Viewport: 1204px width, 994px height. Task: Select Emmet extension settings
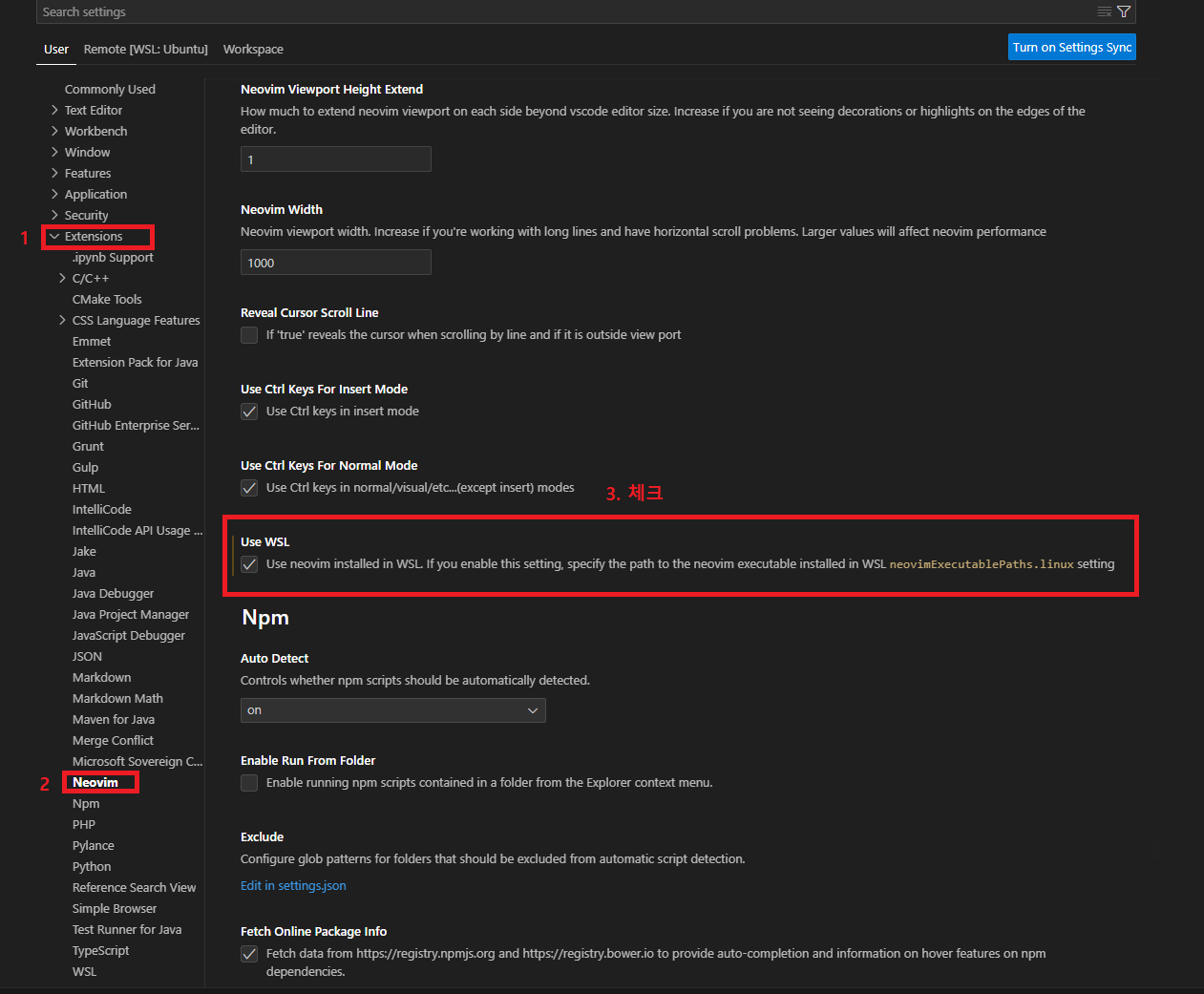coord(92,341)
